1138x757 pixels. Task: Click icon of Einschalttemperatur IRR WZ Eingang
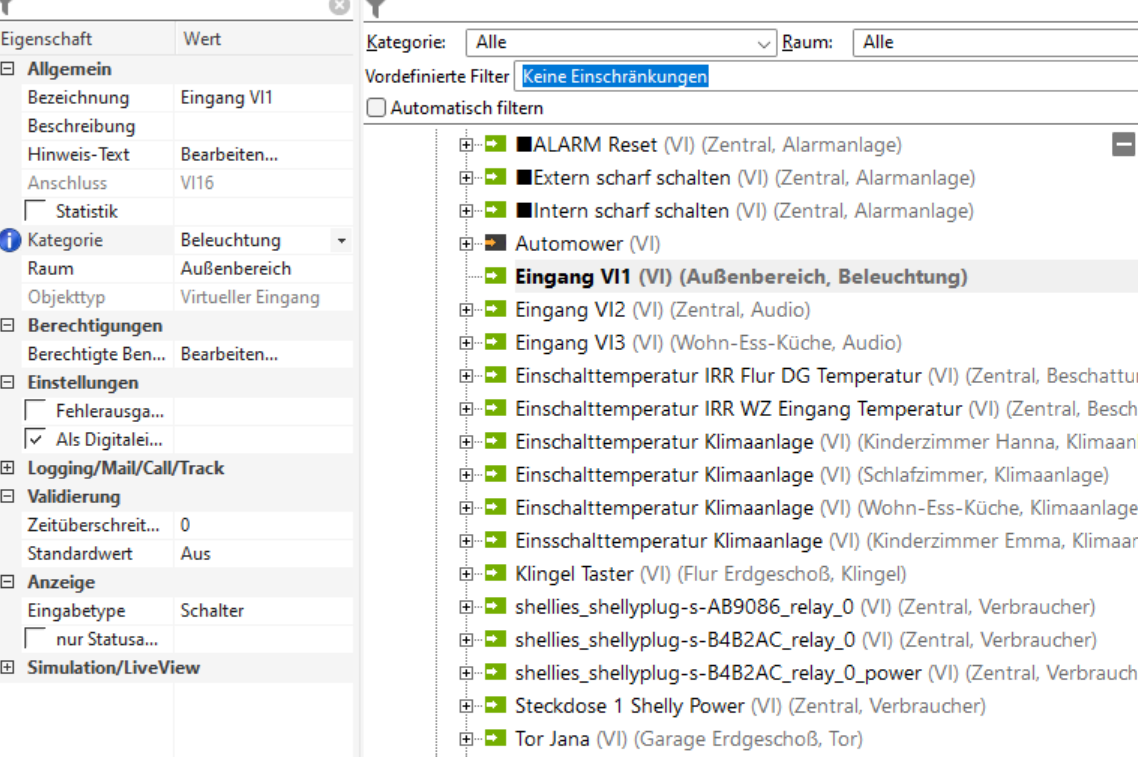pos(496,408)
